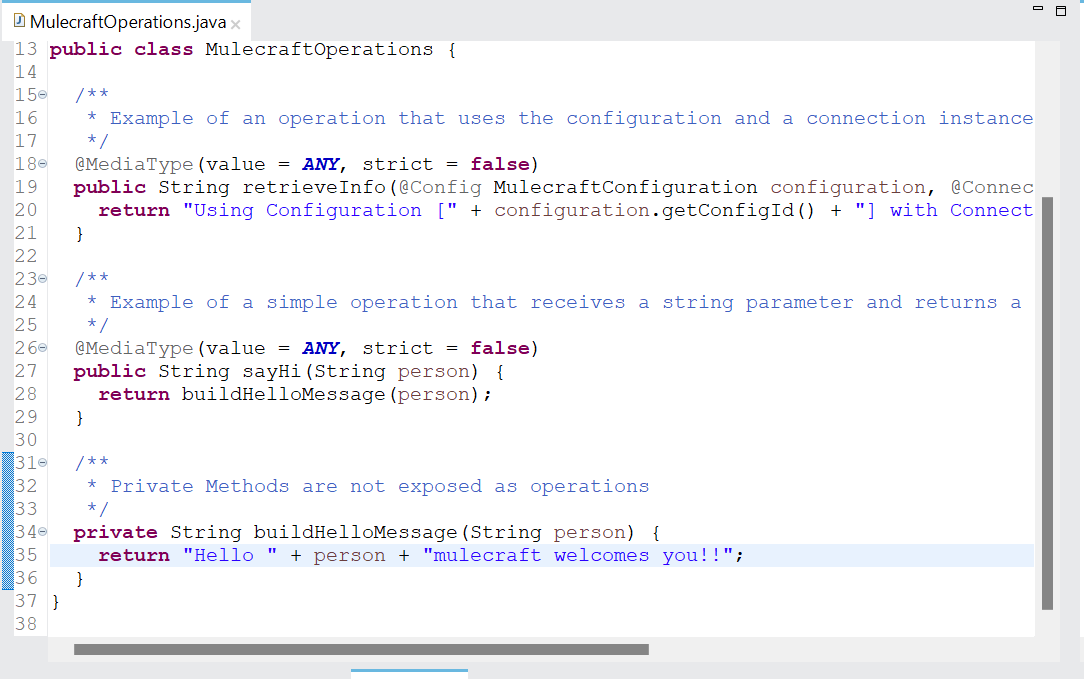Collapse the comment block at line 23
This screenshot has width=1084, height=679.
(x=42, y=280)
